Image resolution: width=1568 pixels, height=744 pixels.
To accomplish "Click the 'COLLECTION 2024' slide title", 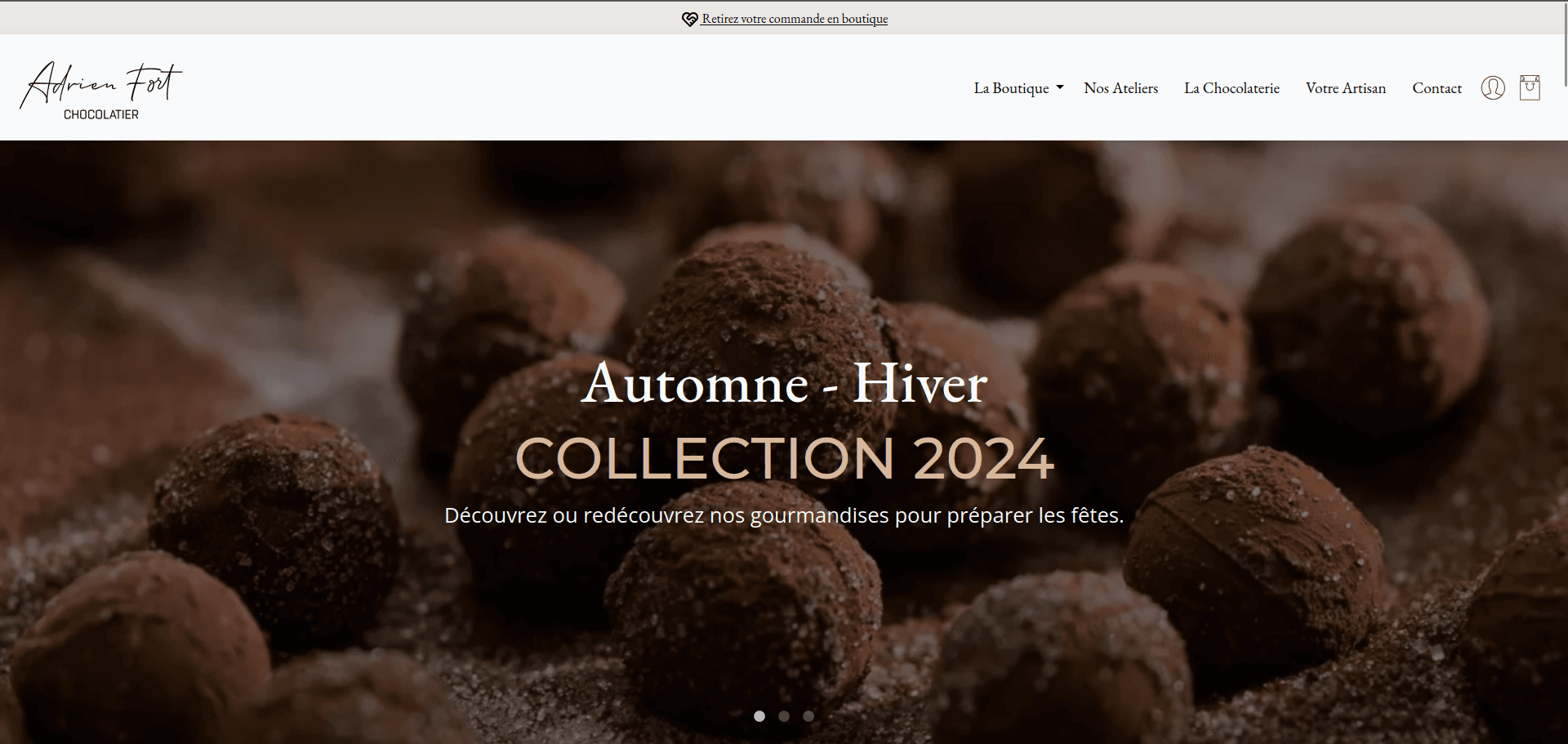I will (785, 458).
